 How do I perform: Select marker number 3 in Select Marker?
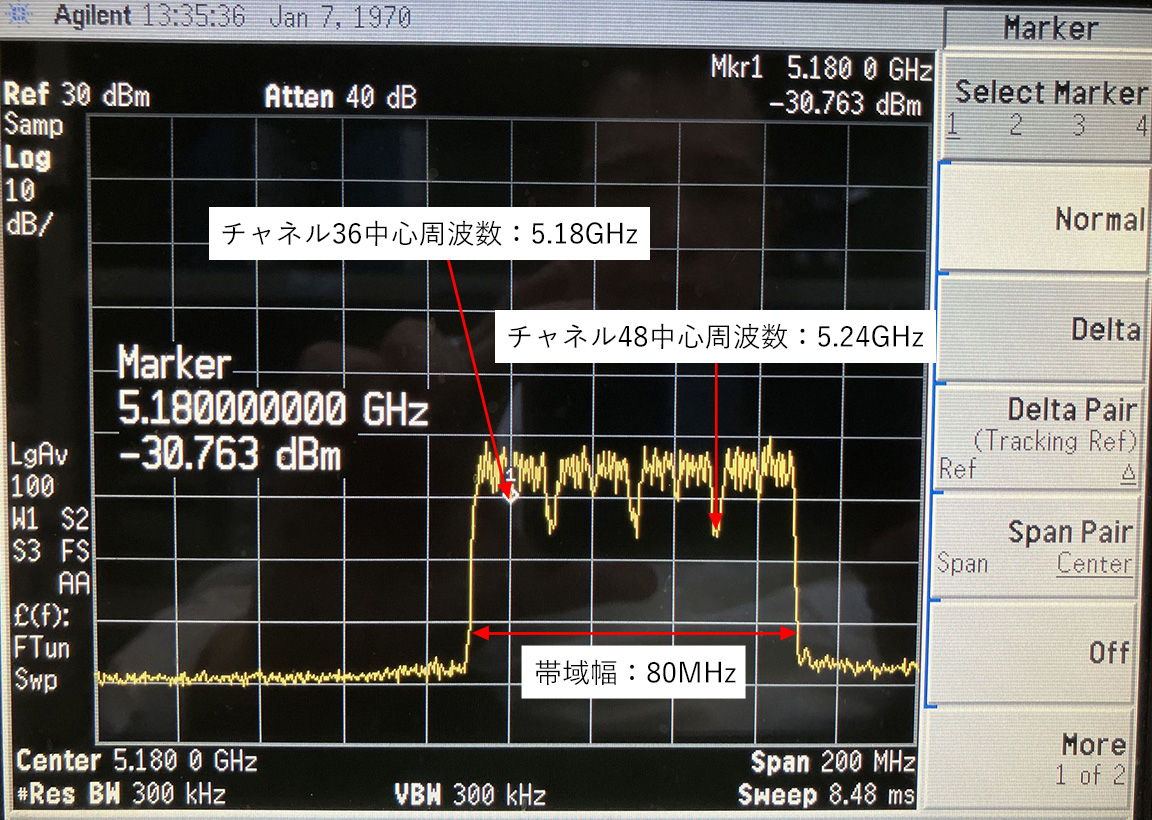click(x=1079, y=126)
